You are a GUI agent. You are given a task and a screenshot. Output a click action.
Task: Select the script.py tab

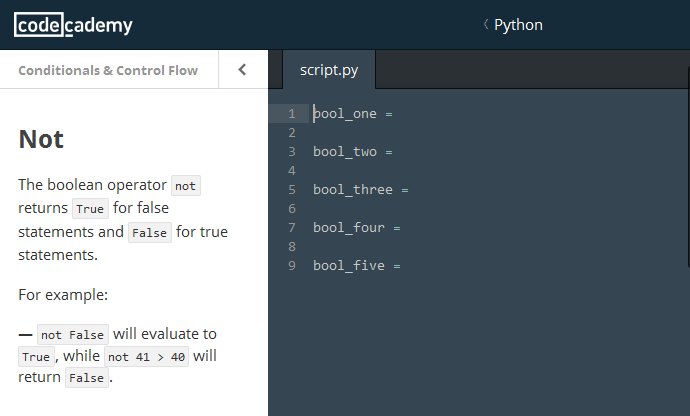click(329, 70)
